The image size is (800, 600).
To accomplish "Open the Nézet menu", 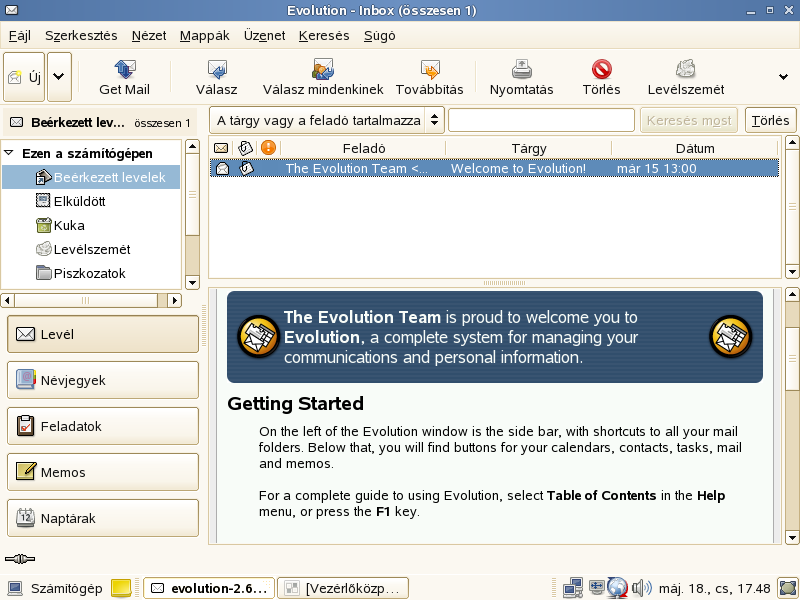I will point(149,36).
